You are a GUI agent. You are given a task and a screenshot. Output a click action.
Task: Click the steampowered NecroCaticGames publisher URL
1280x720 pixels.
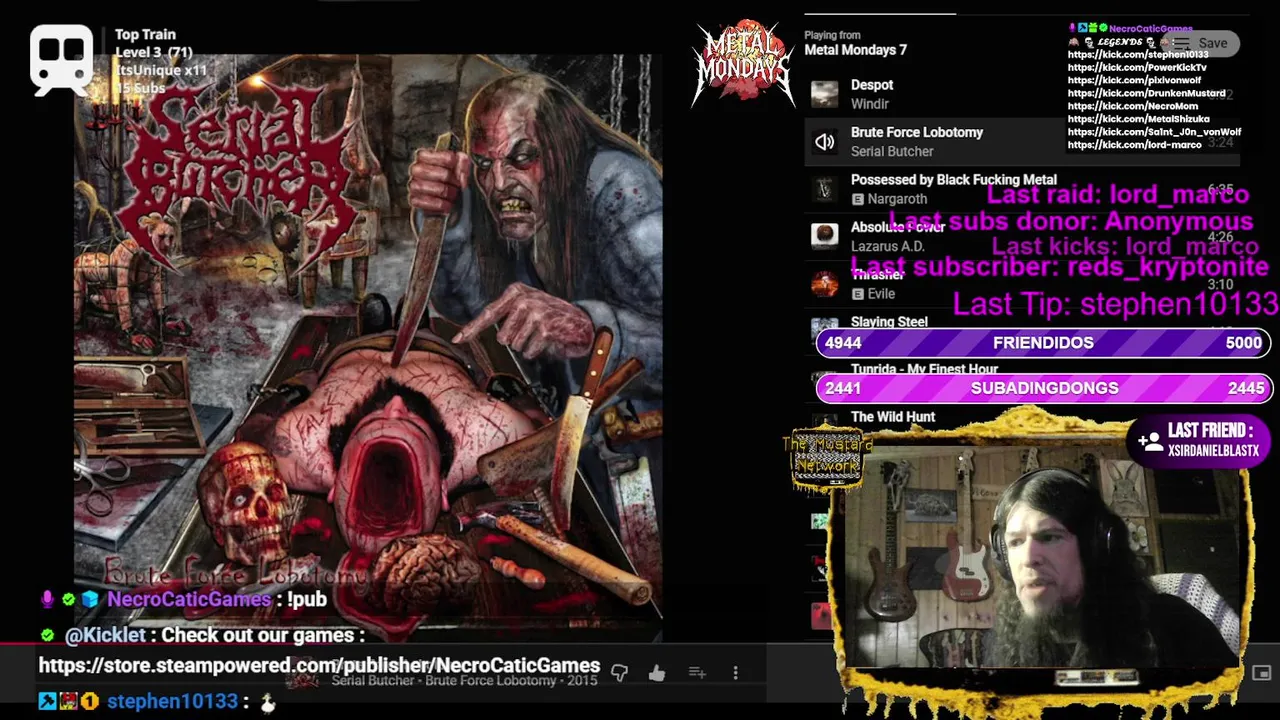[319, 666]
